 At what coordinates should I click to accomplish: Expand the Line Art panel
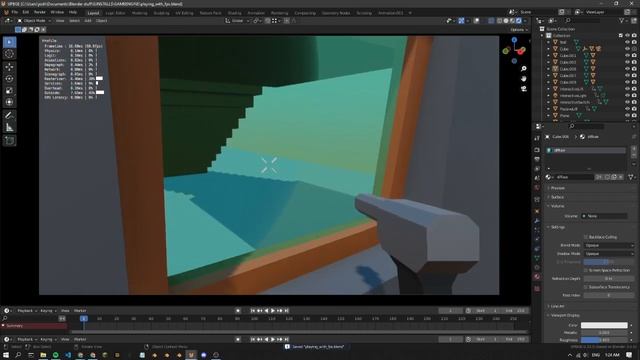point(558,306)
